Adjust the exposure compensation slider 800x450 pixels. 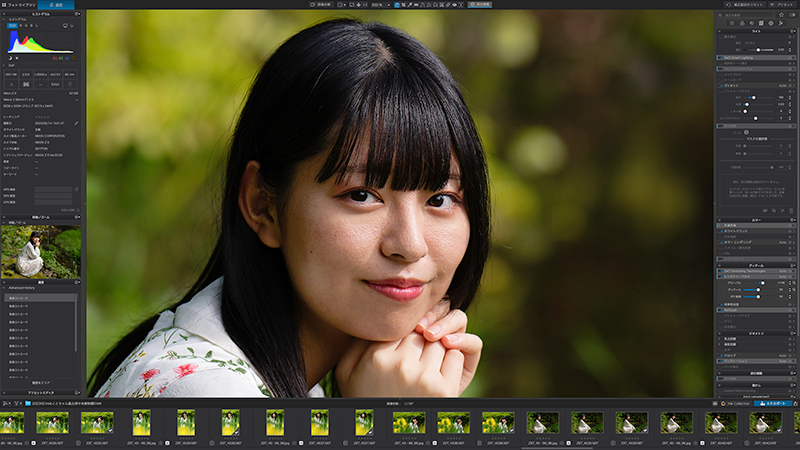(x=758, y=50)
